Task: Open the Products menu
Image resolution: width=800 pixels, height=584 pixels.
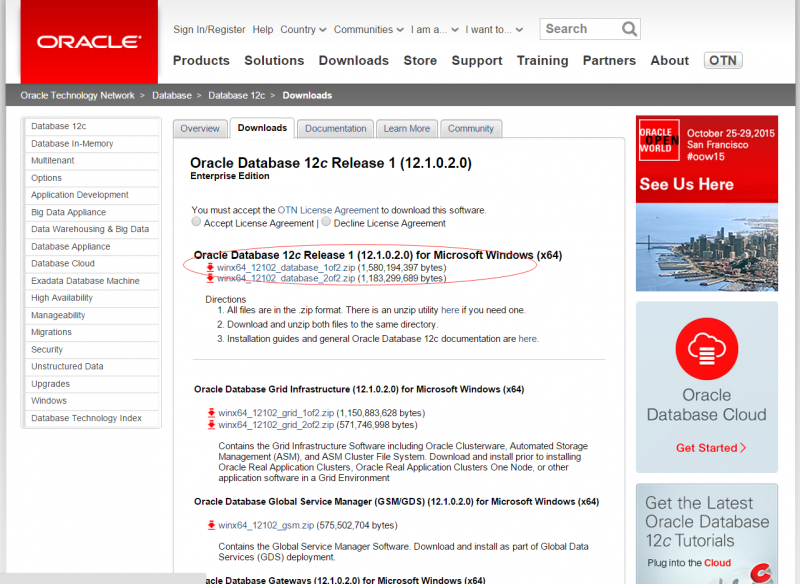Action: [201, 61]
